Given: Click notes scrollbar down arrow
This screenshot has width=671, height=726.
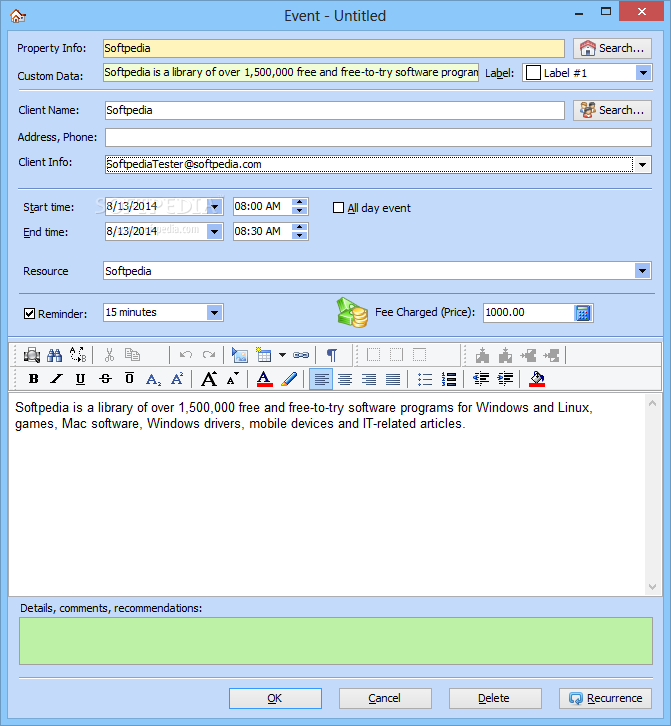Looking at the screenshot, I should click(x=652, y=587).
